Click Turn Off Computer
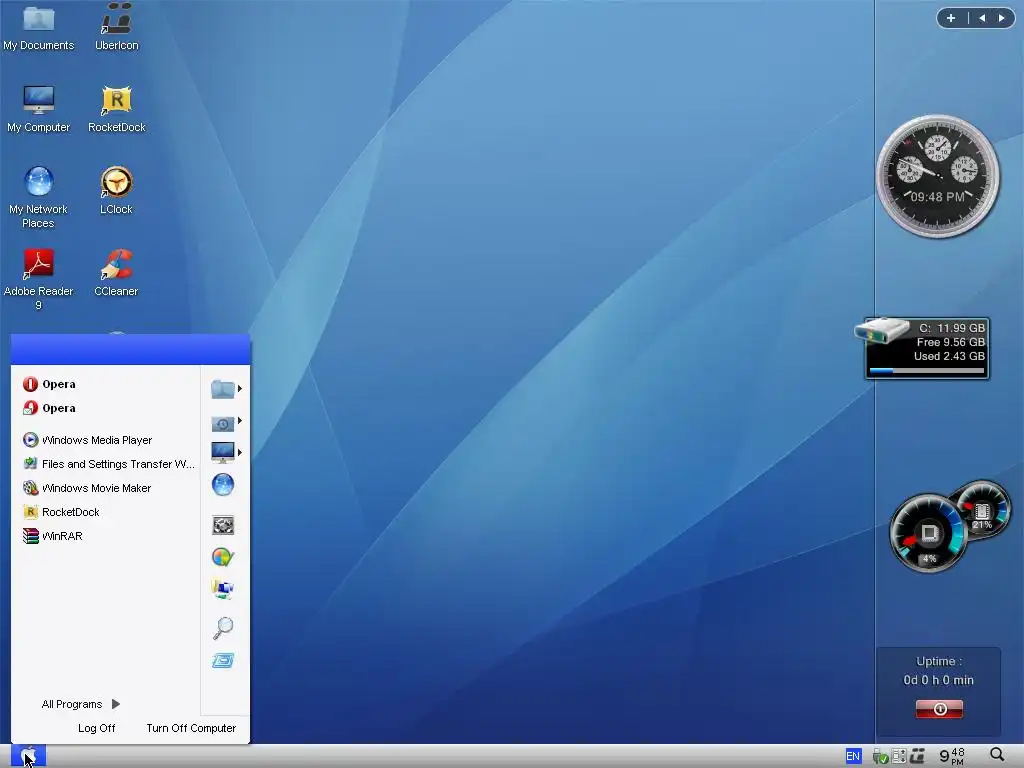 tap(191, 728)
